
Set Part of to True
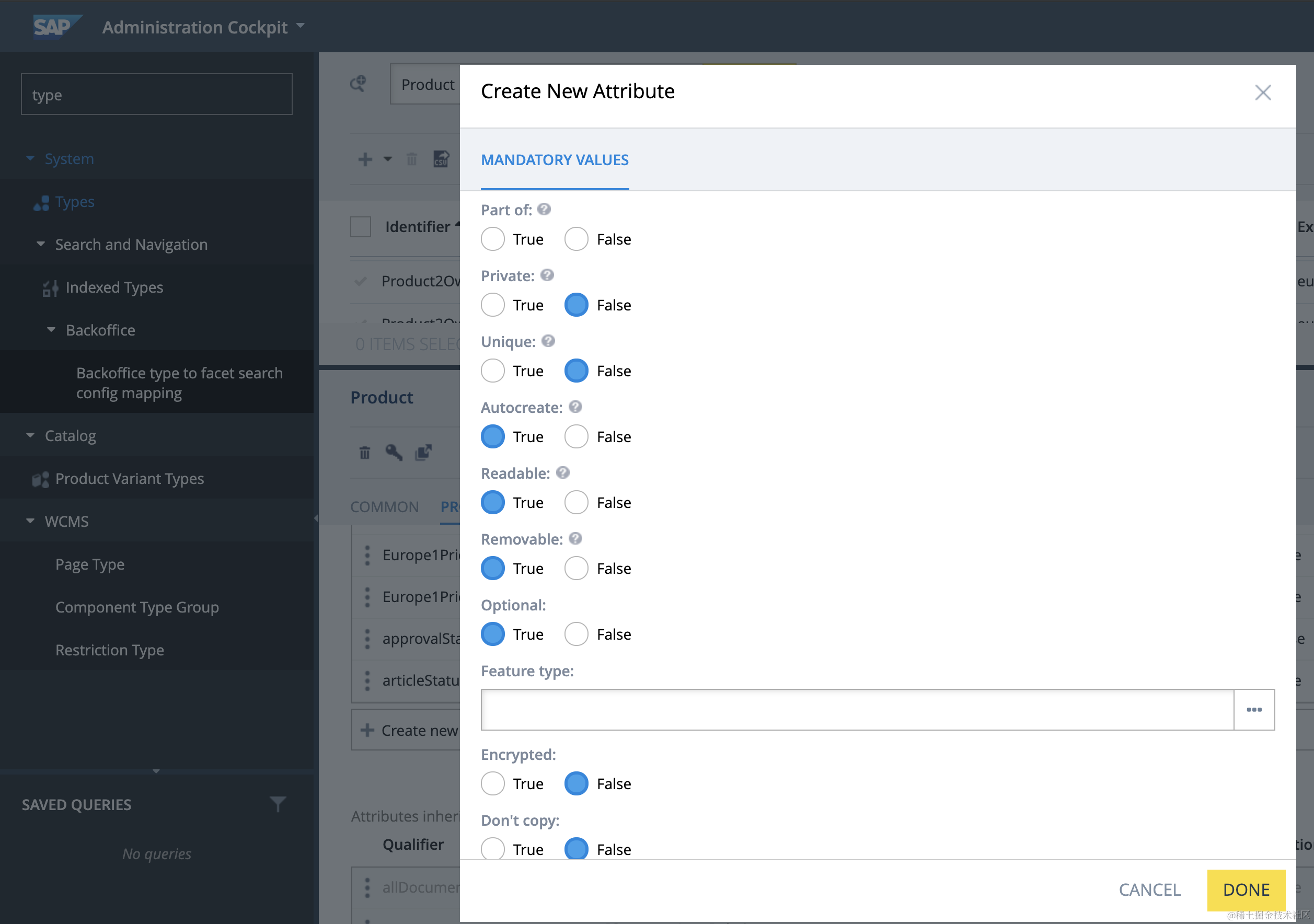492,239
